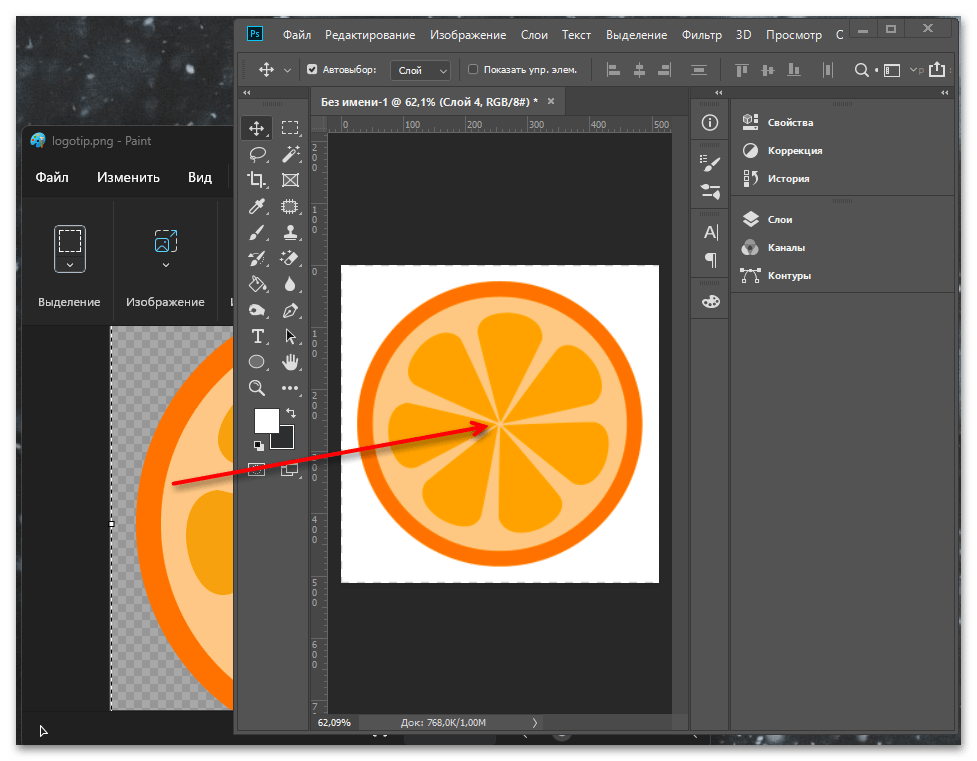Open the Слой auto-select dropdown
Image resolution: width=977 pixels, height=761 pixels.
[x=423, y=70]
